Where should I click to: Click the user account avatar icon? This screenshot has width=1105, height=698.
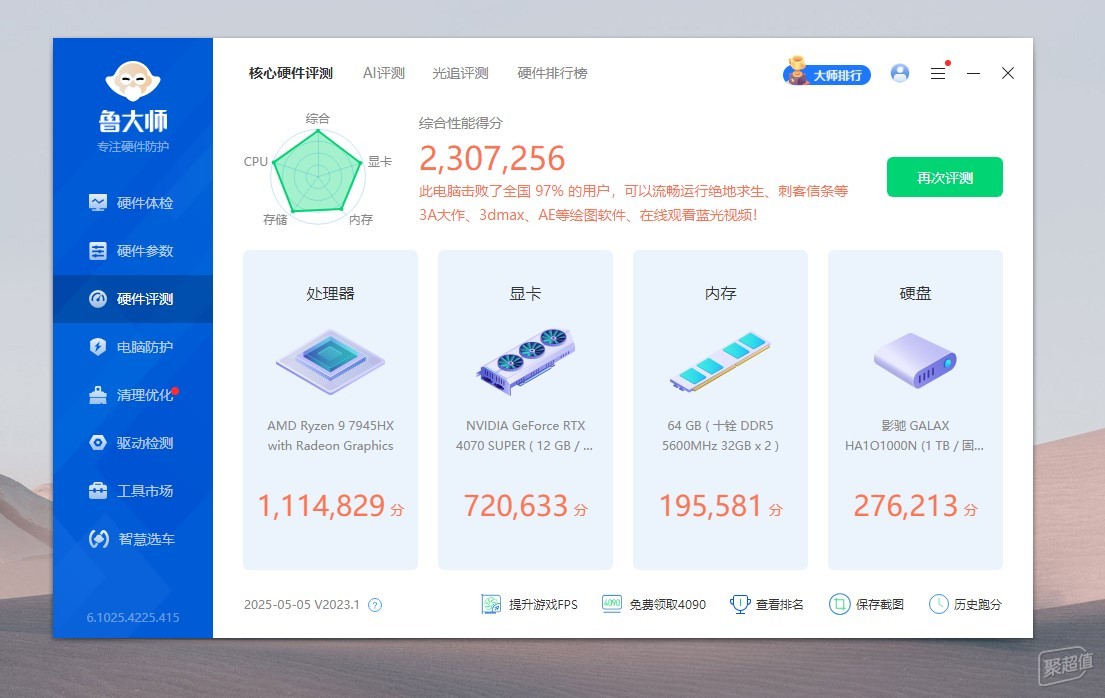point(900,73)
